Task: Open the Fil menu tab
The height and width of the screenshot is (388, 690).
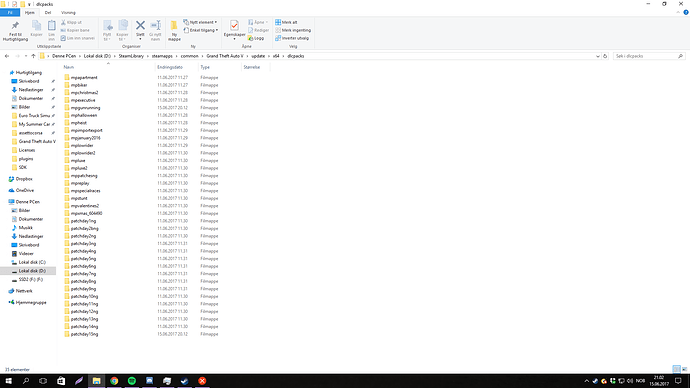Action: pos(10,13)
